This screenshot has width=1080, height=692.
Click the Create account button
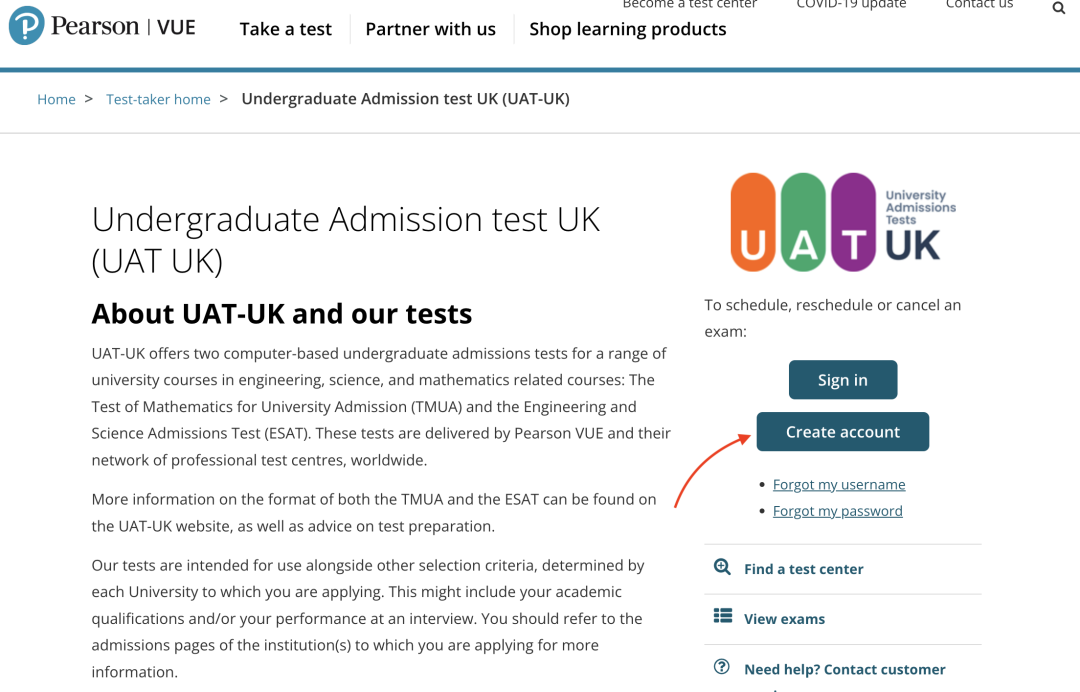tap(843, 432)
